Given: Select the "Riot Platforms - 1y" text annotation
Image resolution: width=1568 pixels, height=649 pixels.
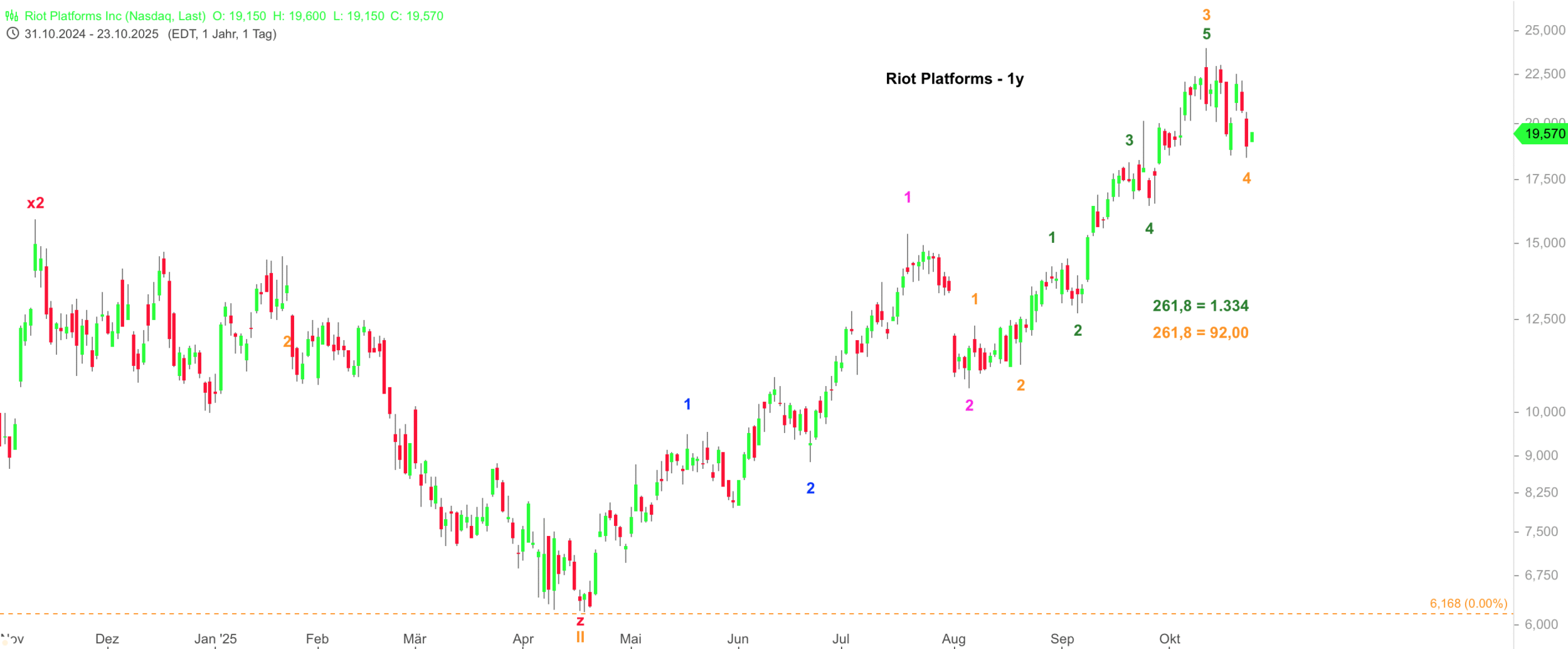Looking at the screenshot, I should click(954, 78).
